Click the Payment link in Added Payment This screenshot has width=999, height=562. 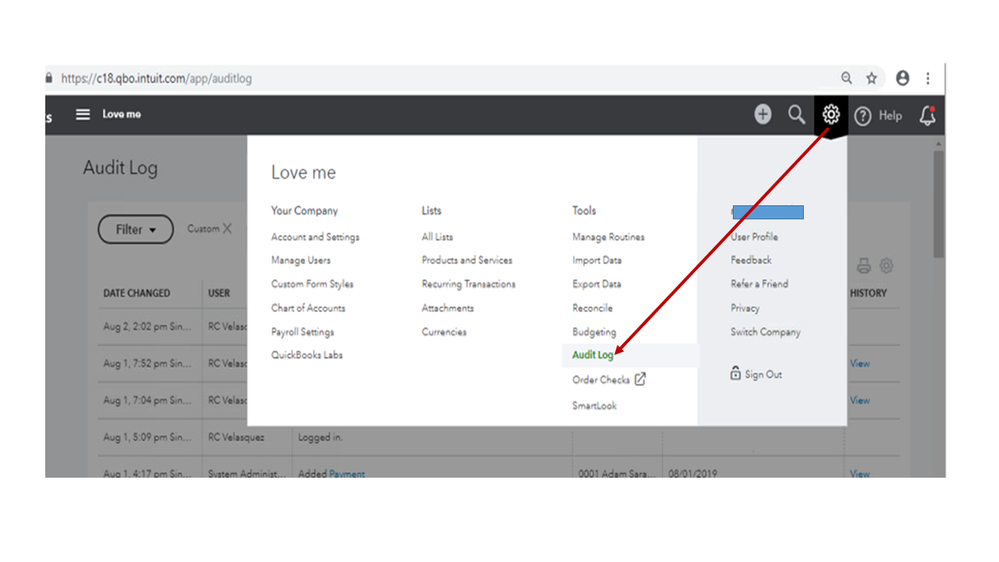pyautogui.click(x=347, y=474)
